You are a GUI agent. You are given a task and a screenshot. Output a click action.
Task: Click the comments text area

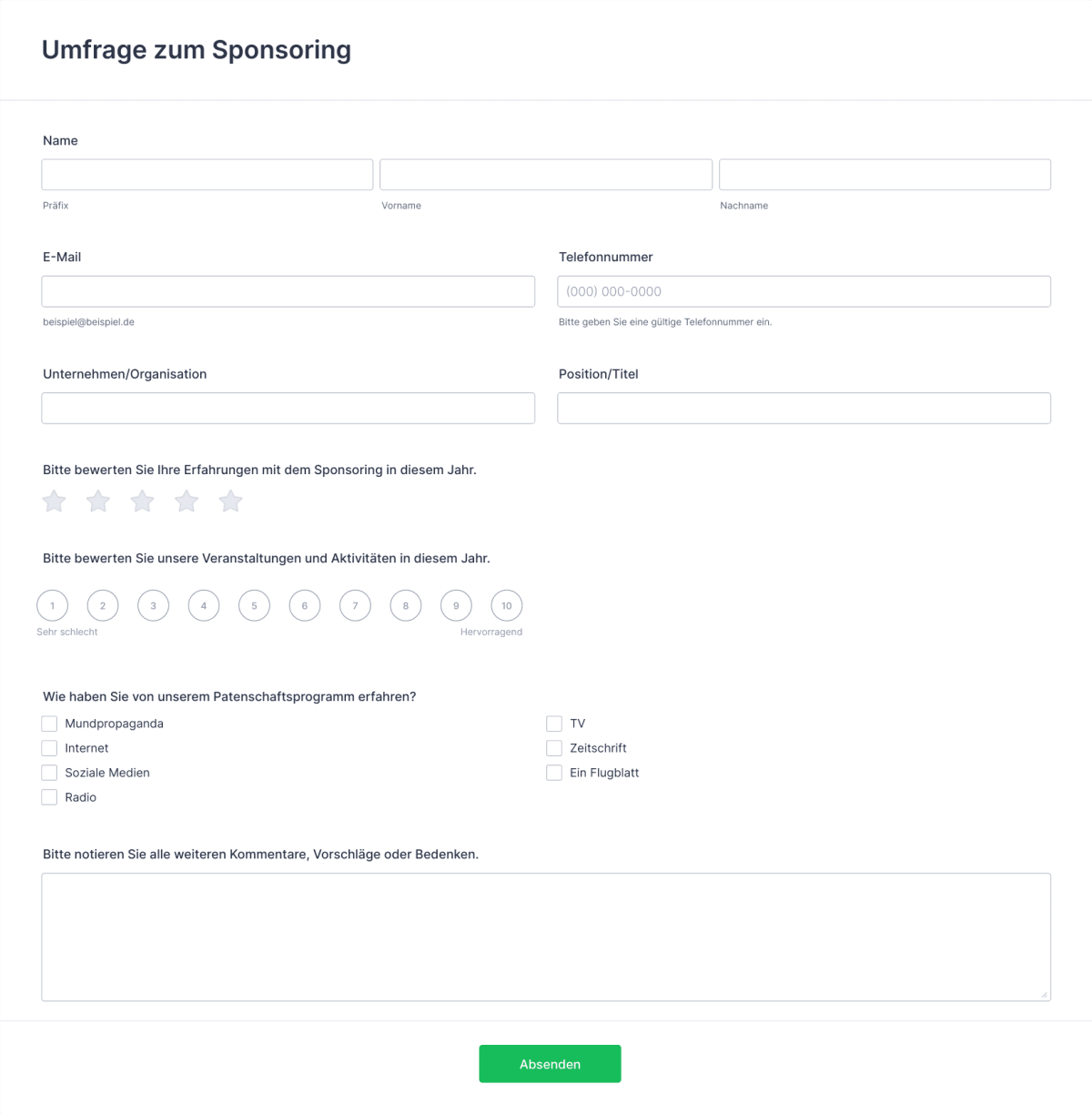(x=546, y=936)
